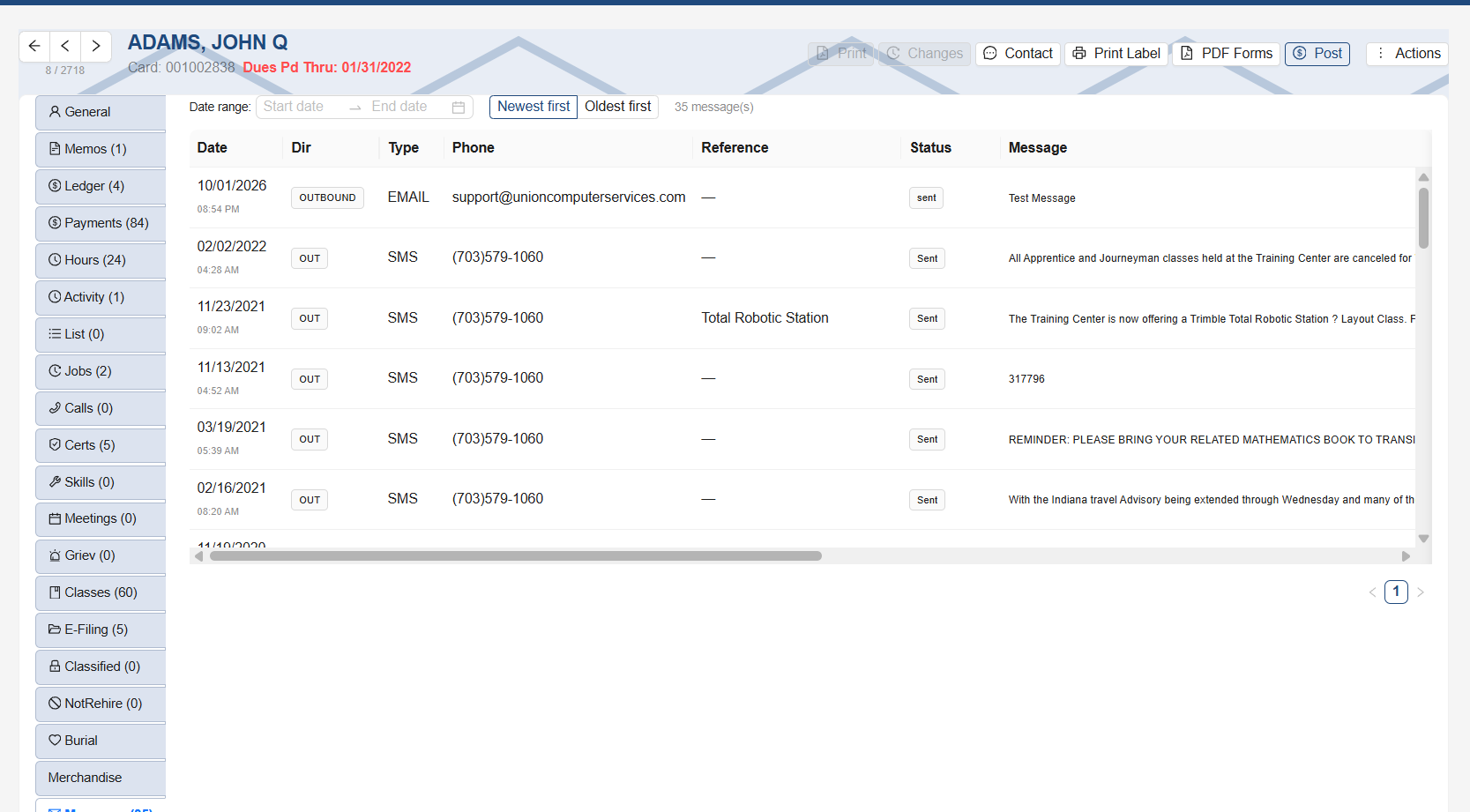Image resolution: width=1470 pixels, height=812 pixels.
Task: Open the General tab
Action: pos(101,112)
